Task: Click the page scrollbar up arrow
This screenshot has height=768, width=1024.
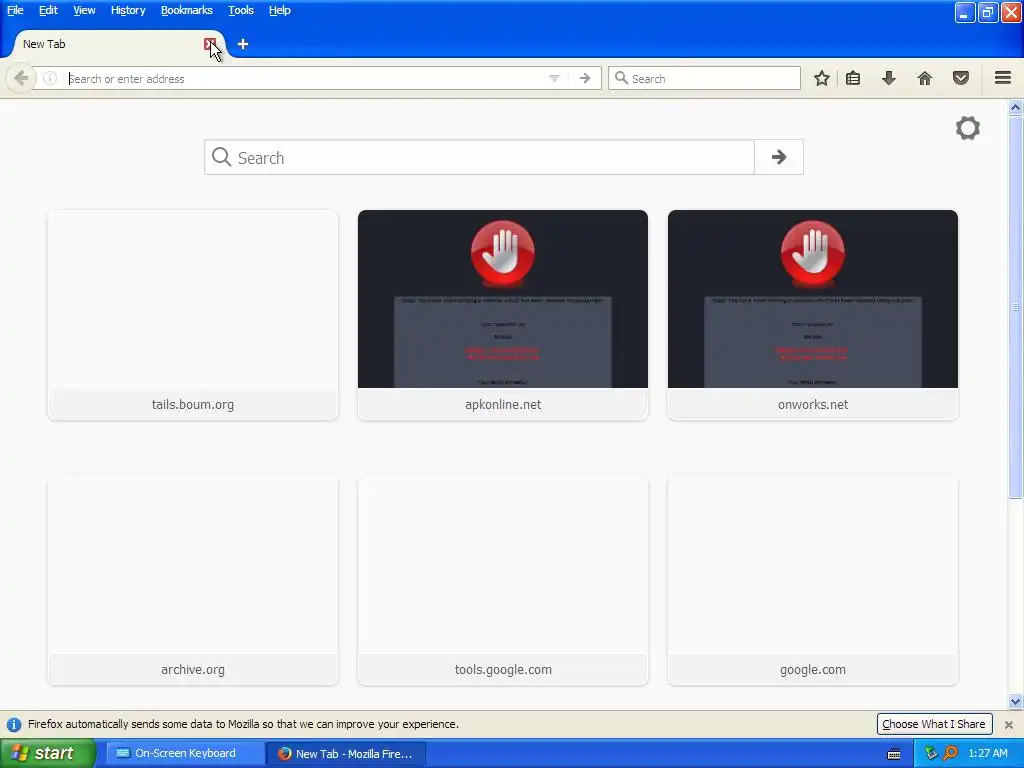Action: 1016,107
